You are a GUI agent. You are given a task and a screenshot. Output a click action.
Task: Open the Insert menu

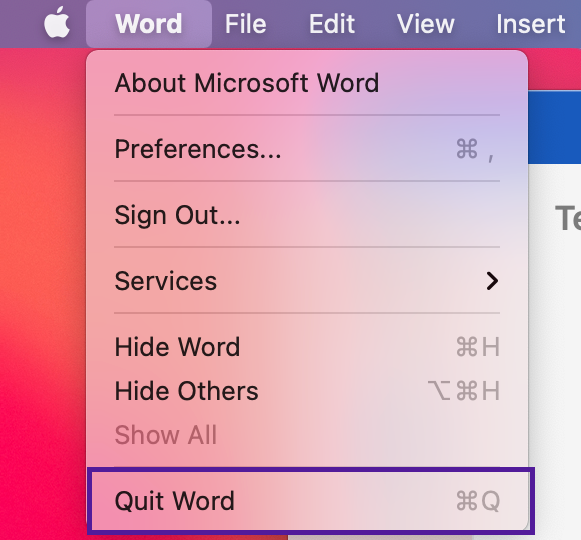531,24
